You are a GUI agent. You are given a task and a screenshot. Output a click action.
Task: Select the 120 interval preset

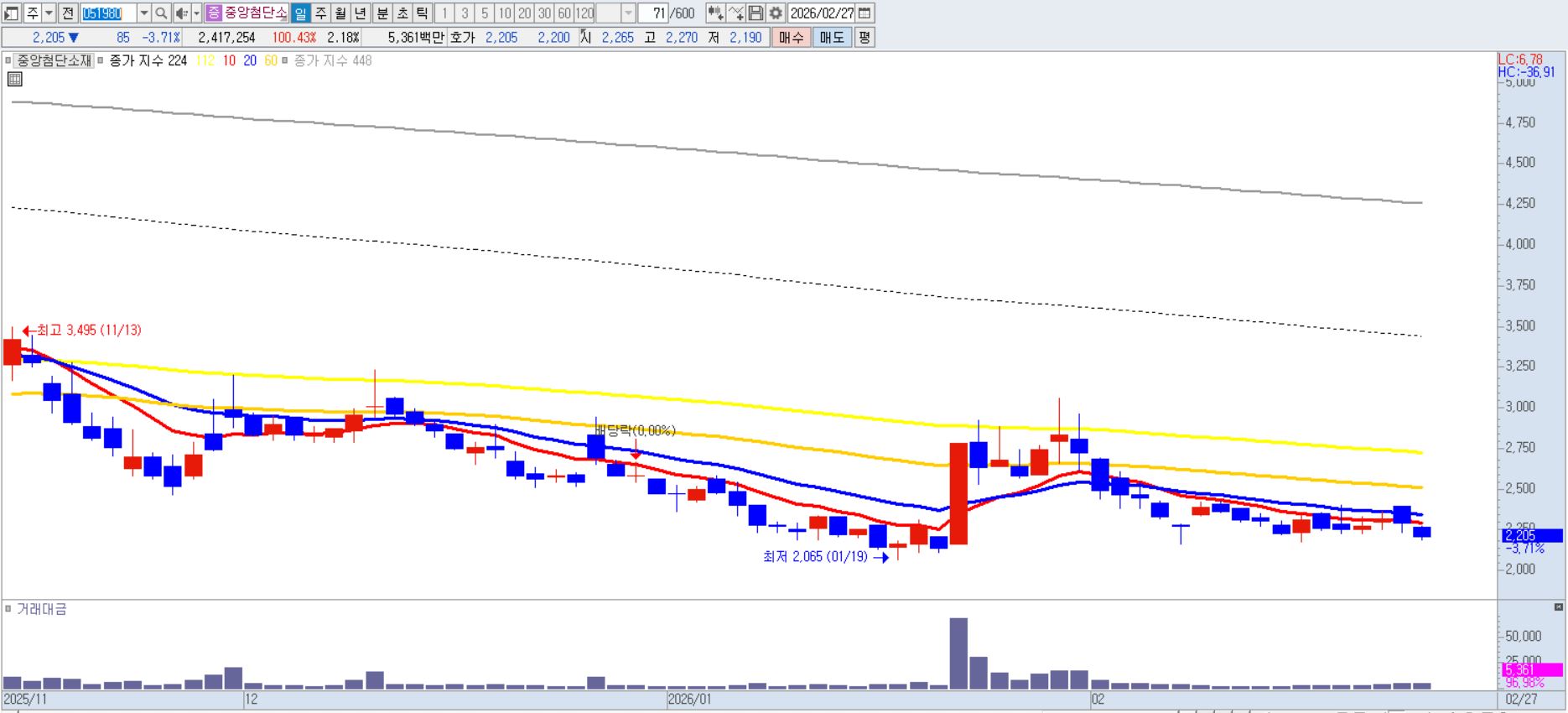click(584, 13)
